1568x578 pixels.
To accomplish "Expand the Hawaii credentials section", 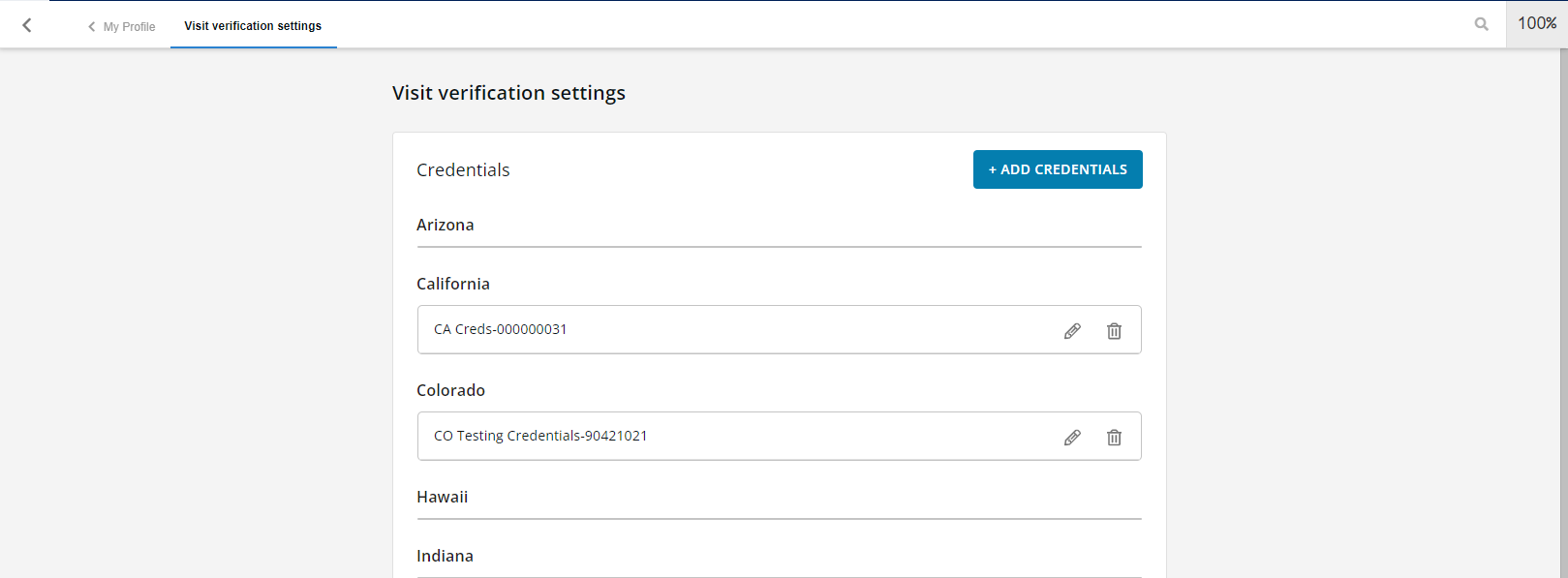I will [442, 497].
